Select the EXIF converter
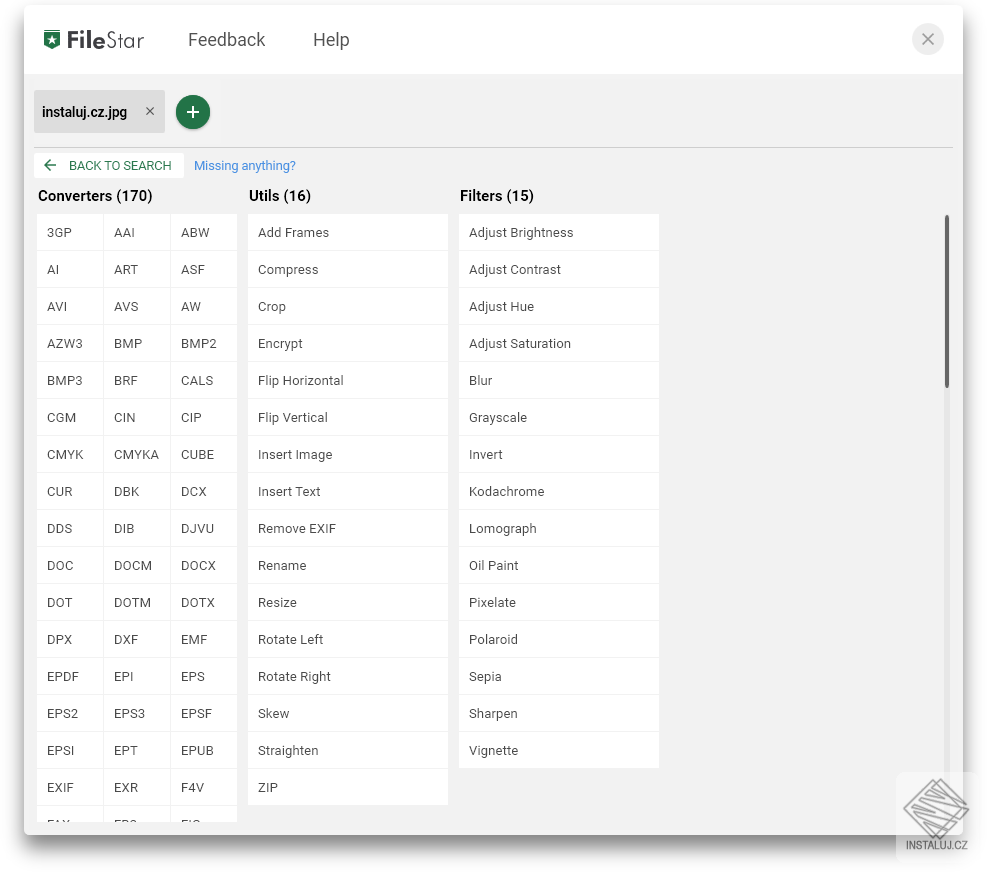Screen dimensions: 987x872 [x=70, y=787]
